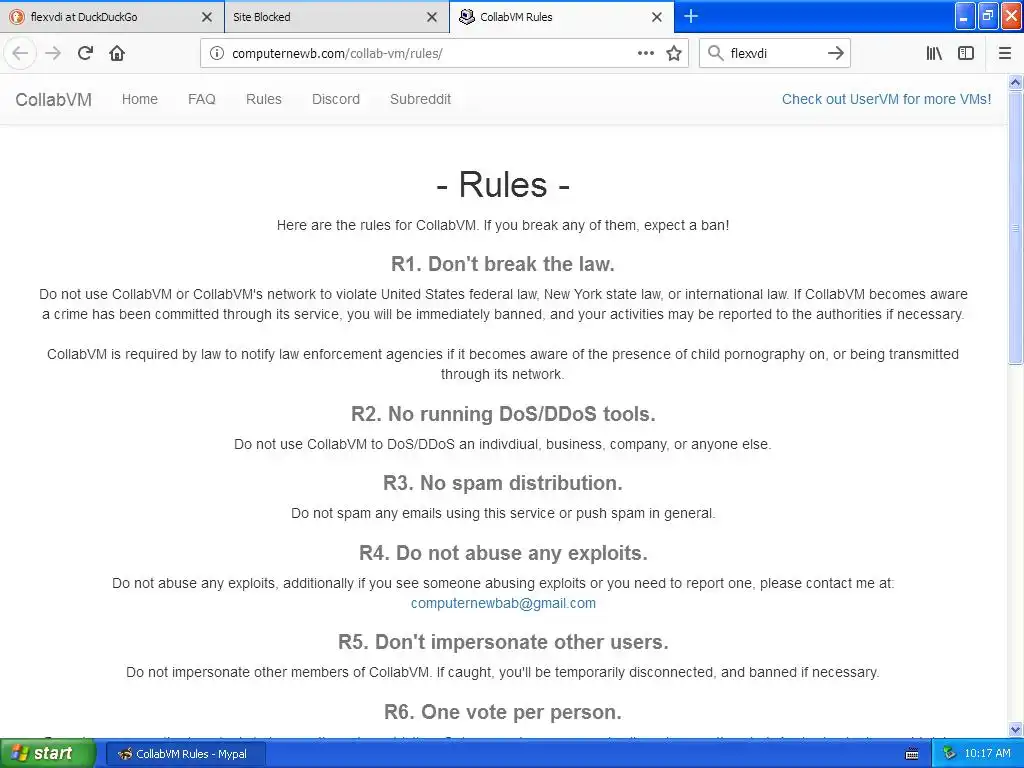Click 'Do not impersonate other members' sentence

point(503,672)
